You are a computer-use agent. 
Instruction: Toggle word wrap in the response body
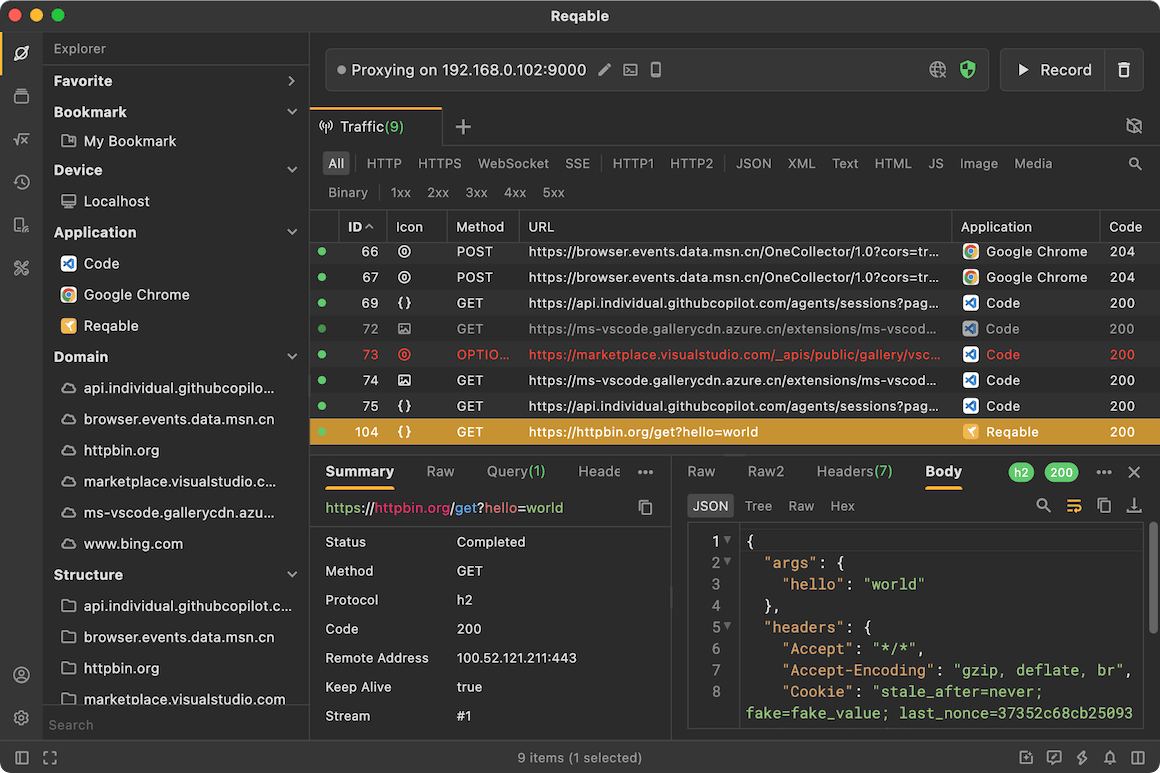tap(1073, 505)
